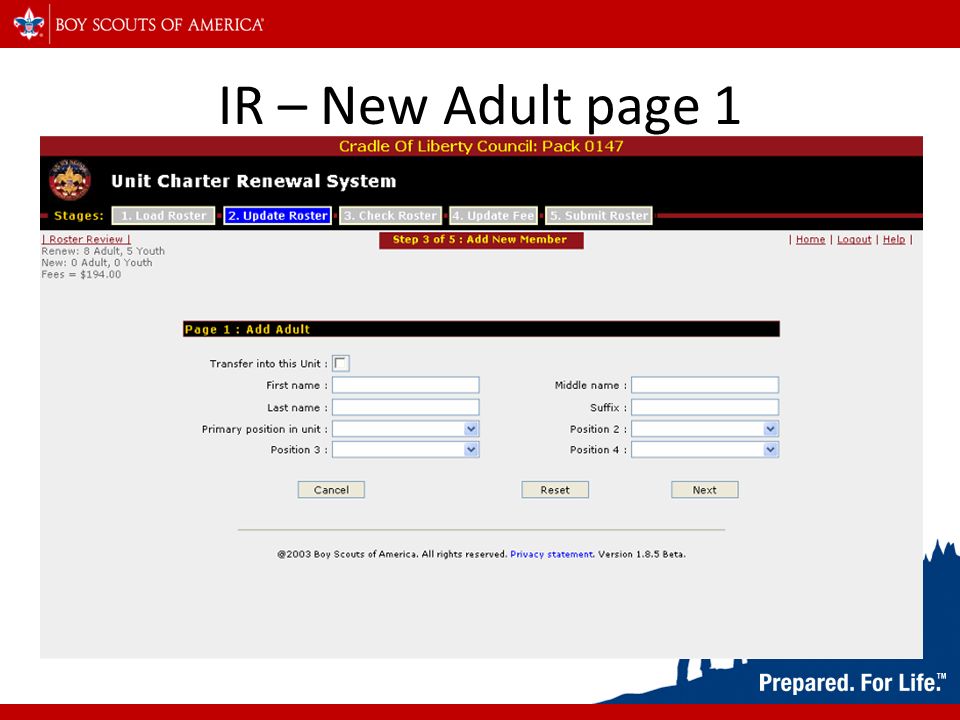Click into the Middle name field
This screenshot has height=720, width=960.
click(x=705, y=385)
